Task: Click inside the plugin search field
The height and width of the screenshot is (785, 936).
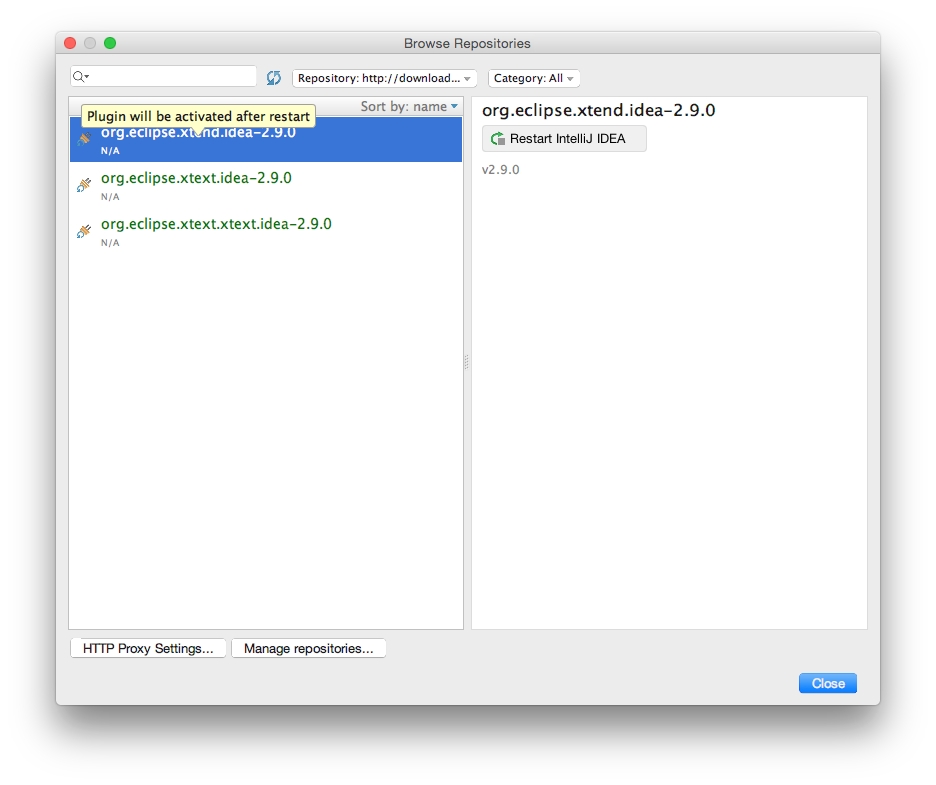Action: (x=165, y=76)
